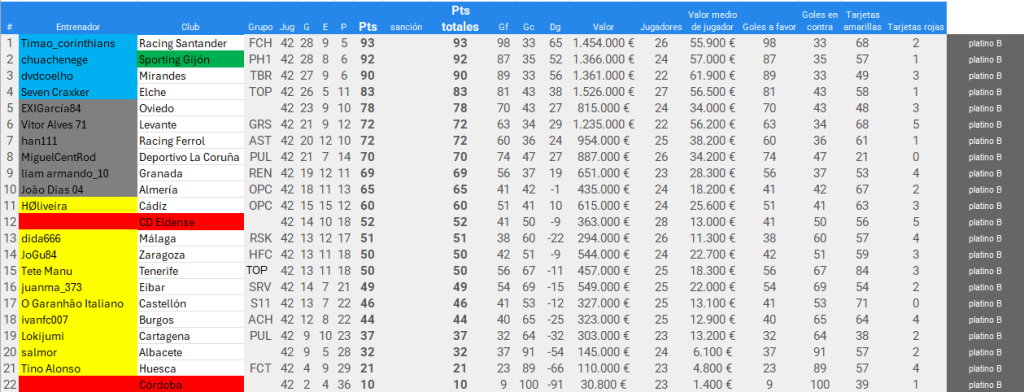Screen dimensions: 1024x392
Task: Click the red CD Eldense cell
Action: pos(191,222)
